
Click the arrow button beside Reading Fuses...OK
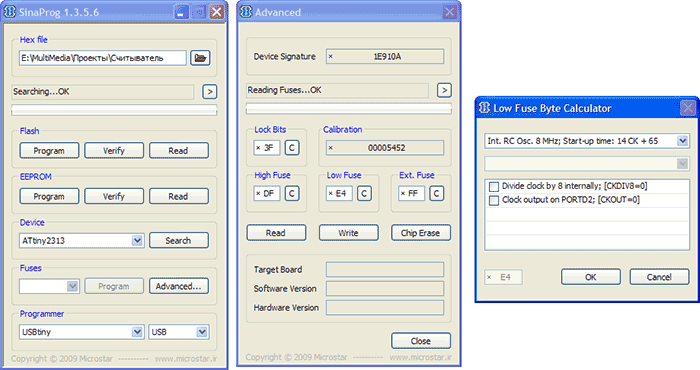coord(444,90)
